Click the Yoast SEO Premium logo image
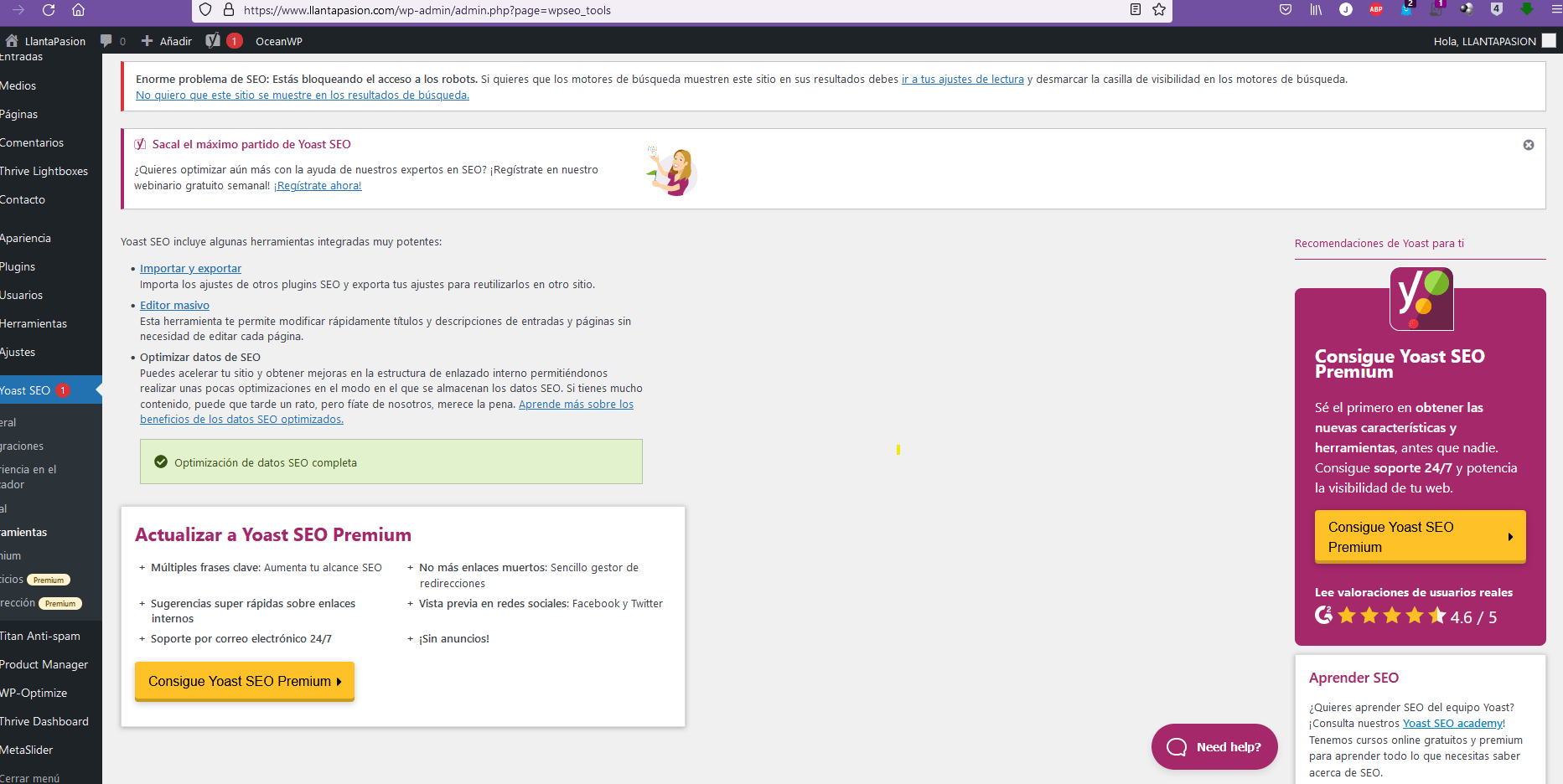The width and height of the screenshot is (1563, 784). coord(1421,299)
